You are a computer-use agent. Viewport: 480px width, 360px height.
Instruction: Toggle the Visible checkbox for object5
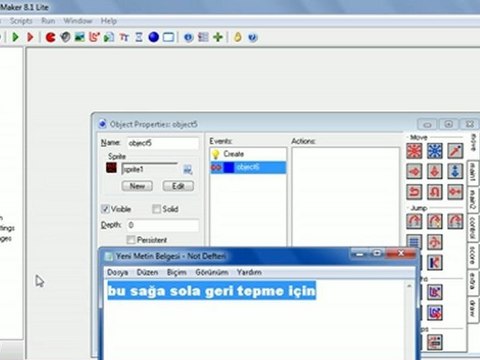point(105,209)
